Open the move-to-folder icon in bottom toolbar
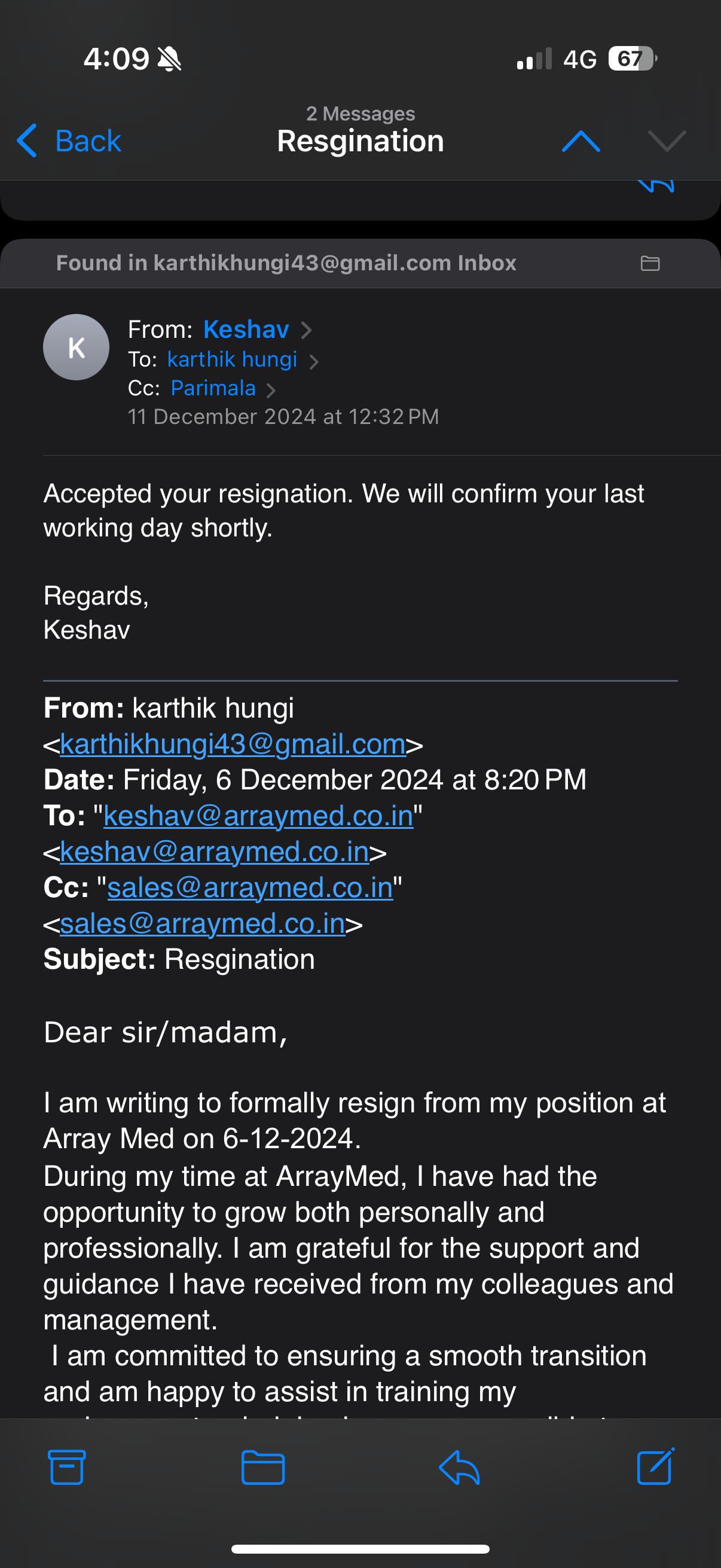The image size is (721, 1568). tap(263, 1467)
